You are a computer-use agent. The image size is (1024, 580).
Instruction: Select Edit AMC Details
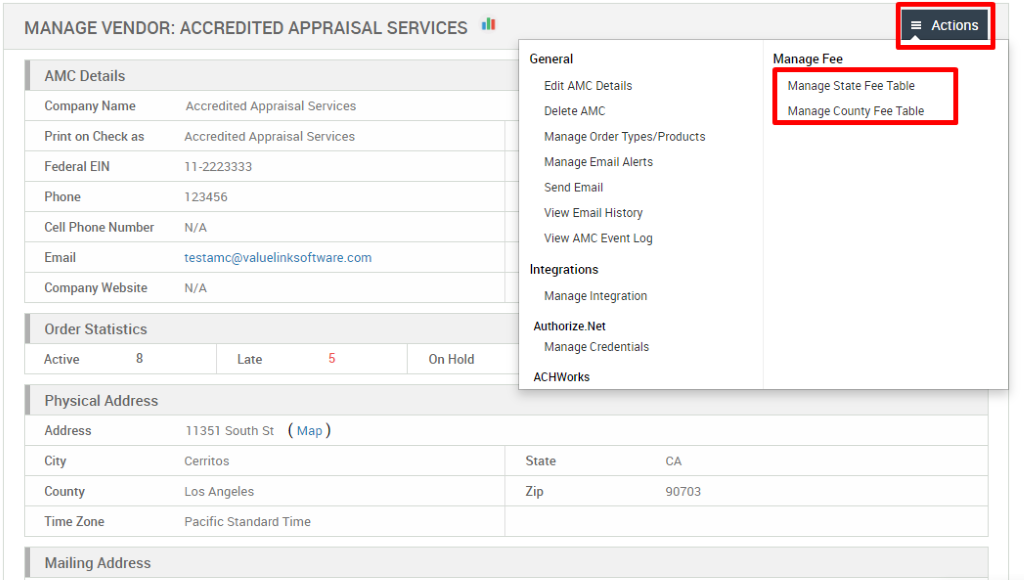(588, 86)
